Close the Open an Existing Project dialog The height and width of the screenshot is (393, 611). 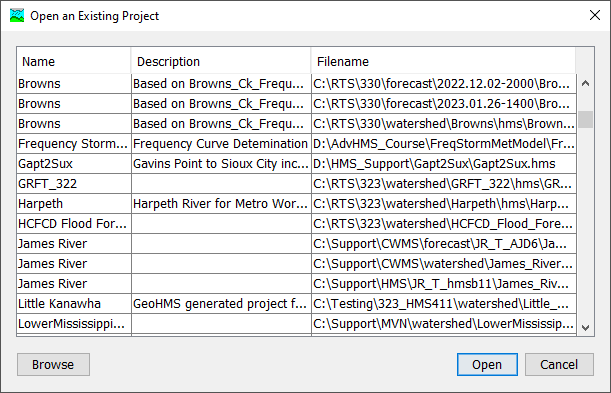(595, 16)
